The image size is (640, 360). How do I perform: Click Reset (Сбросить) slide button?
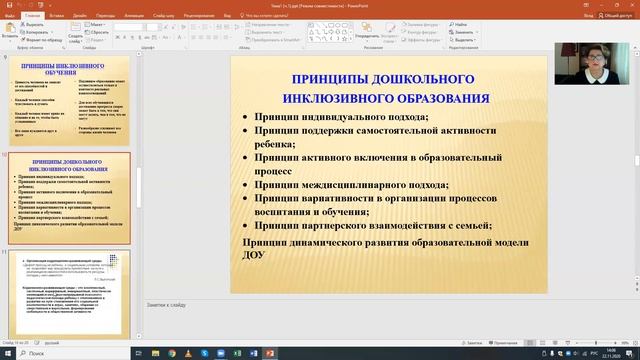click(x=97, y=32)
